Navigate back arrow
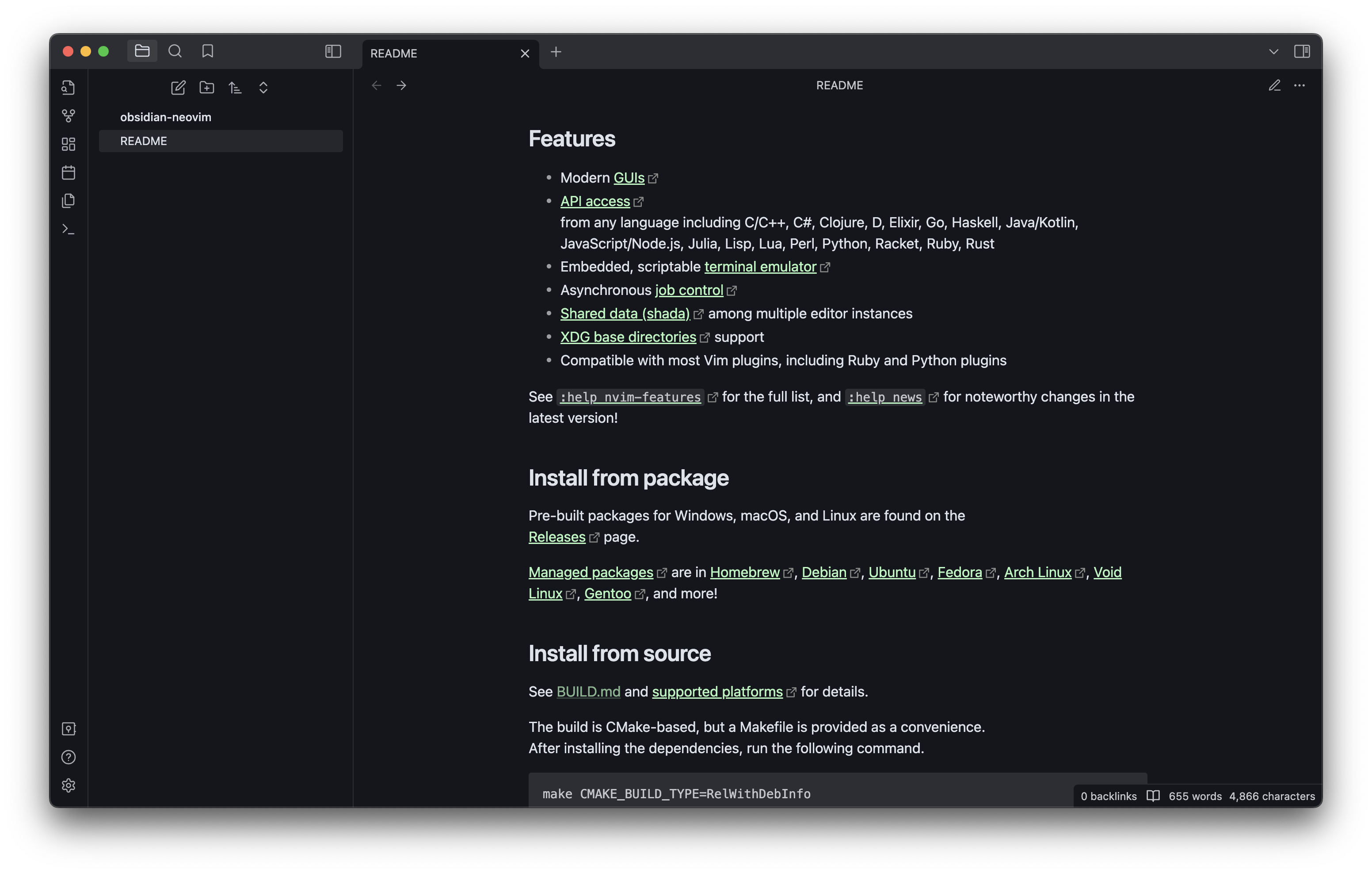 pos(376,85)
